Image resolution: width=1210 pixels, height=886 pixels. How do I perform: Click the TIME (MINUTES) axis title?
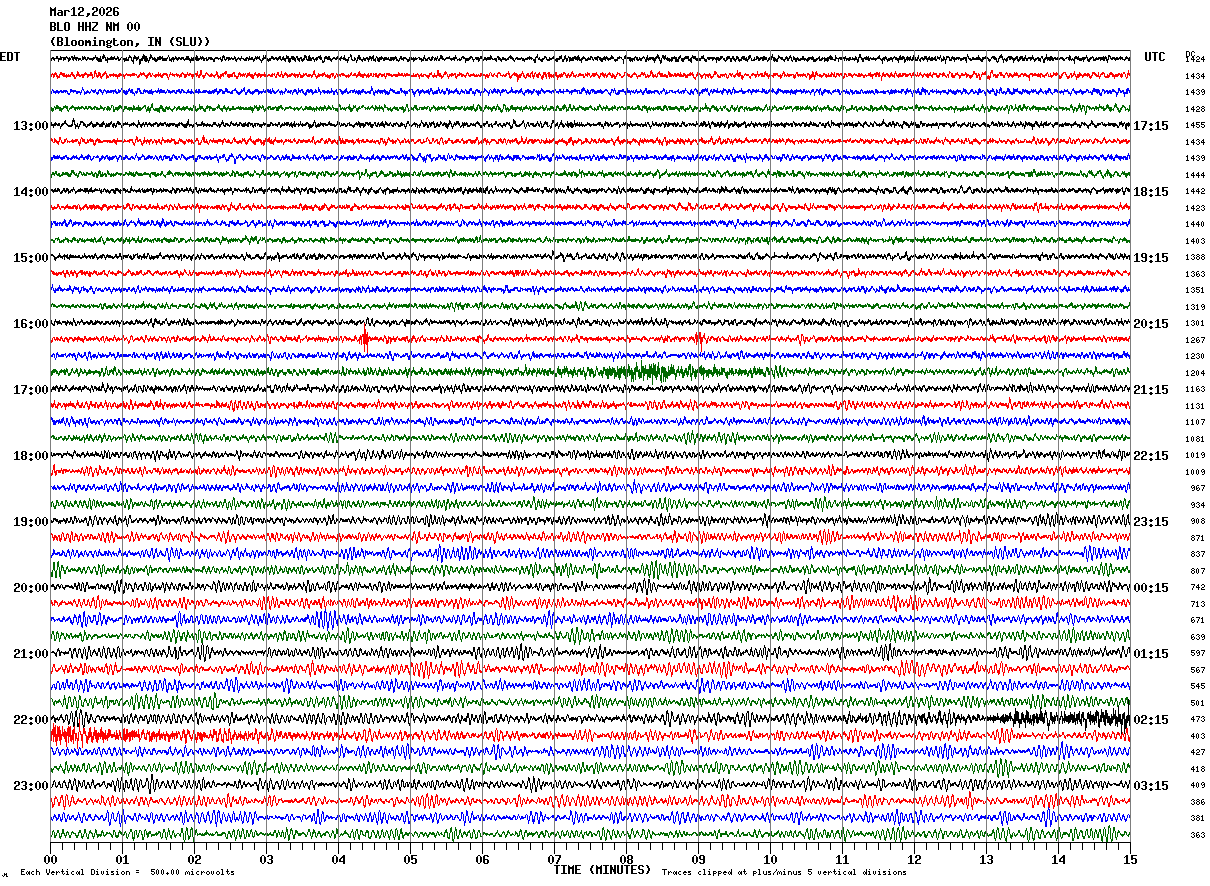click(602, 870)
